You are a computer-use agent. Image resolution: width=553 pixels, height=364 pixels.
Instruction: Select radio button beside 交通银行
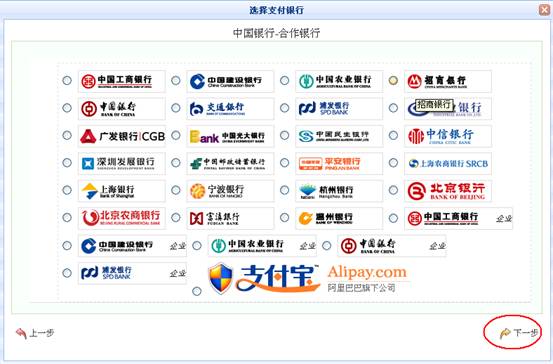coord(176,108)
